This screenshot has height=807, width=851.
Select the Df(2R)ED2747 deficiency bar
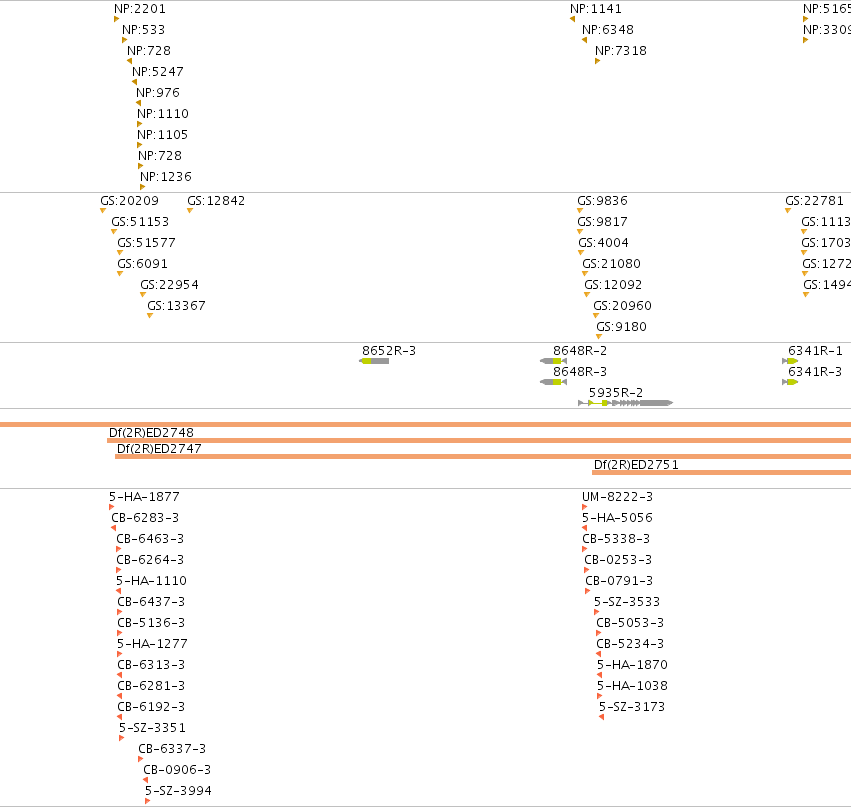(483, 456)
